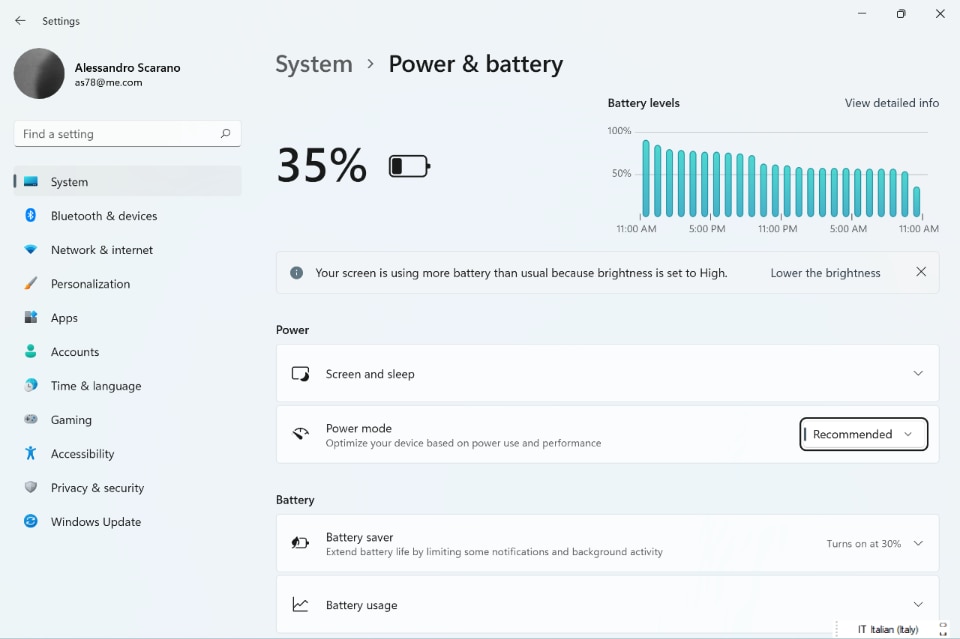Go to Time & language settings
The height and width of the screenshot is (639, 960).
pyautogui.click(x=96, y=386)
